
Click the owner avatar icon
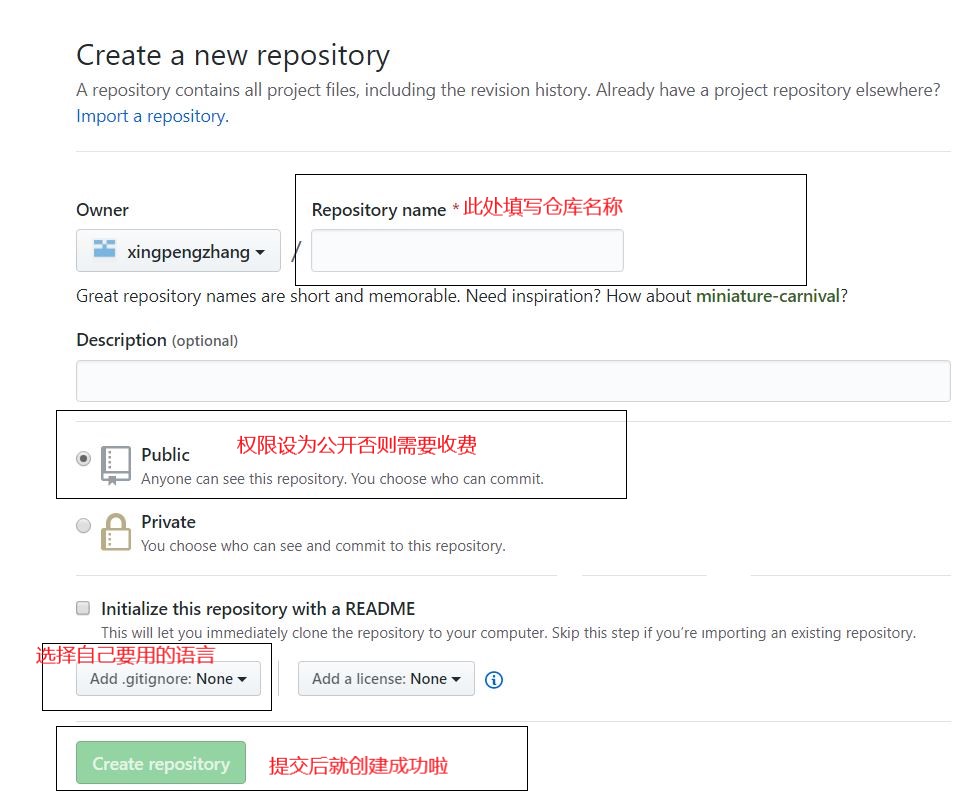tap(104, 250)
